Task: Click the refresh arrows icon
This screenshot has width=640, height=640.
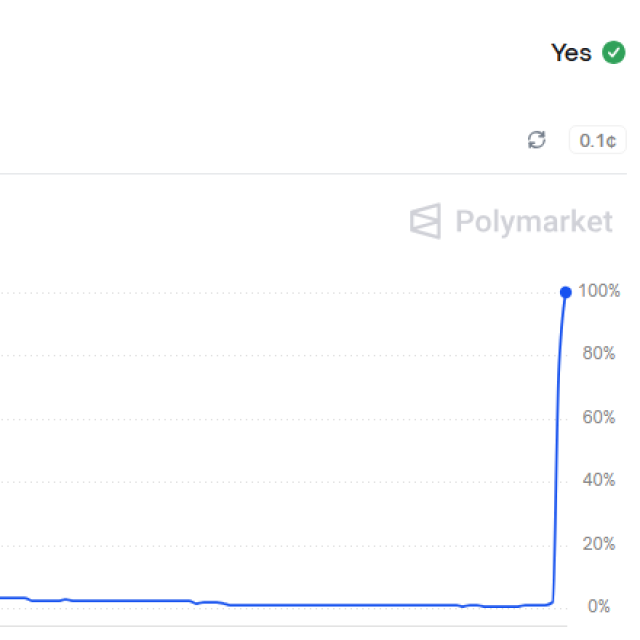Action: click(x=537, y=140)
